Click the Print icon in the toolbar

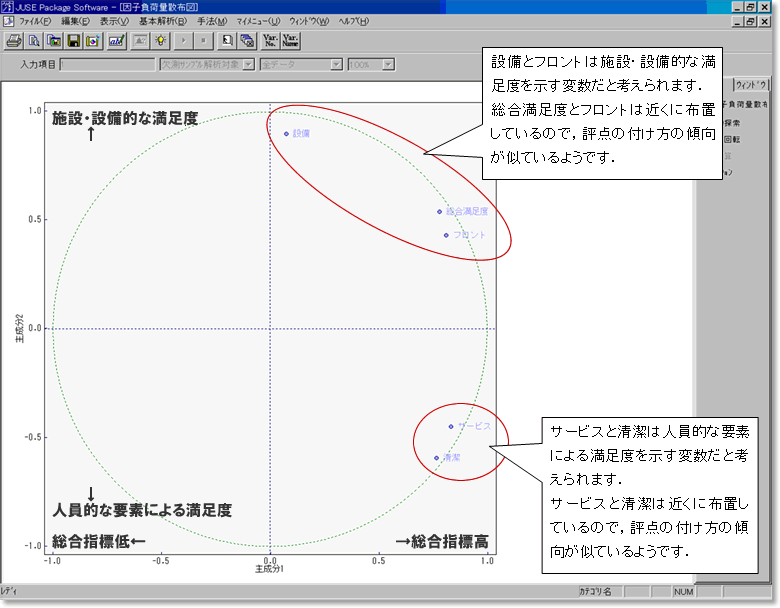click(x=14, y=41)
